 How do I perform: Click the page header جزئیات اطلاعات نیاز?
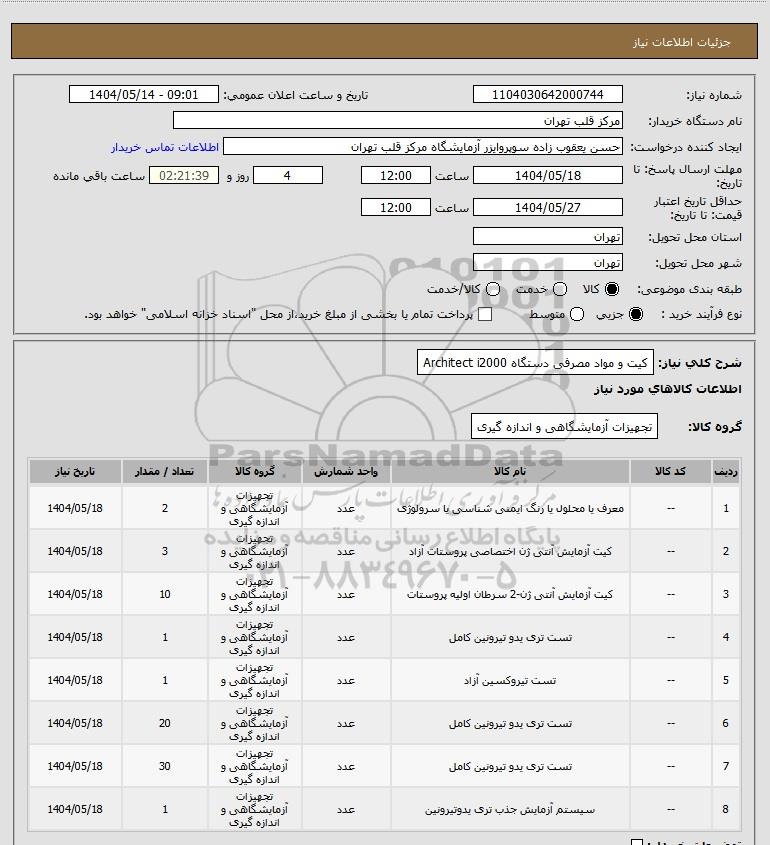point(682,42)
